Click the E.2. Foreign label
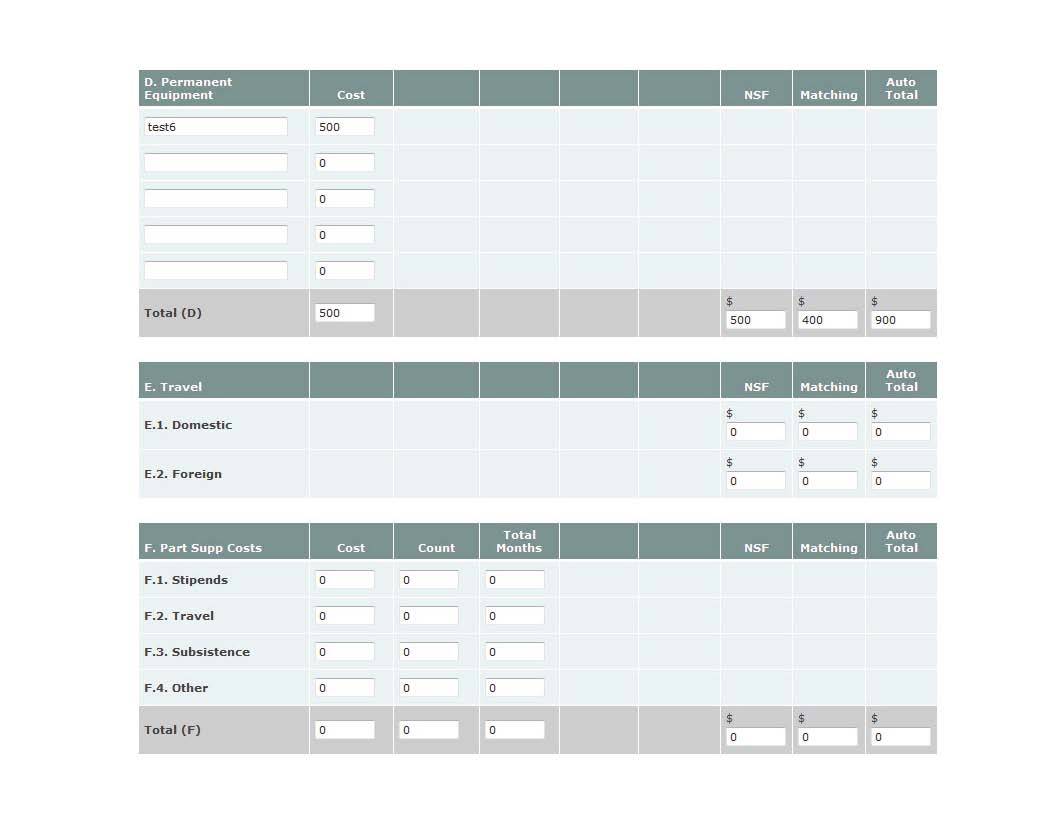Image resolution: width=1056 pixels, height=816 pixels. click(183, 474)
